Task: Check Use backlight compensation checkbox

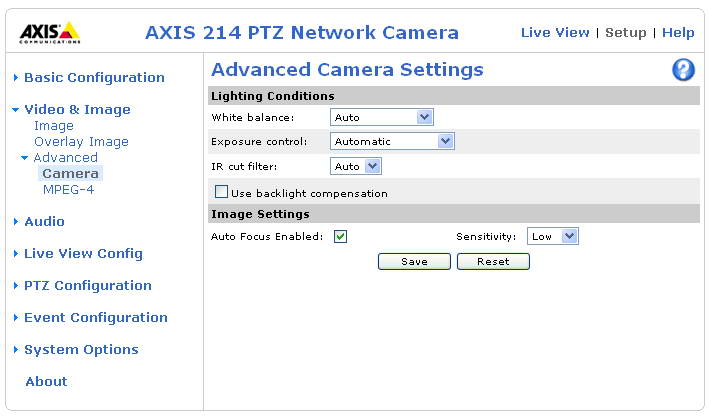Action: tap(221, 192)
